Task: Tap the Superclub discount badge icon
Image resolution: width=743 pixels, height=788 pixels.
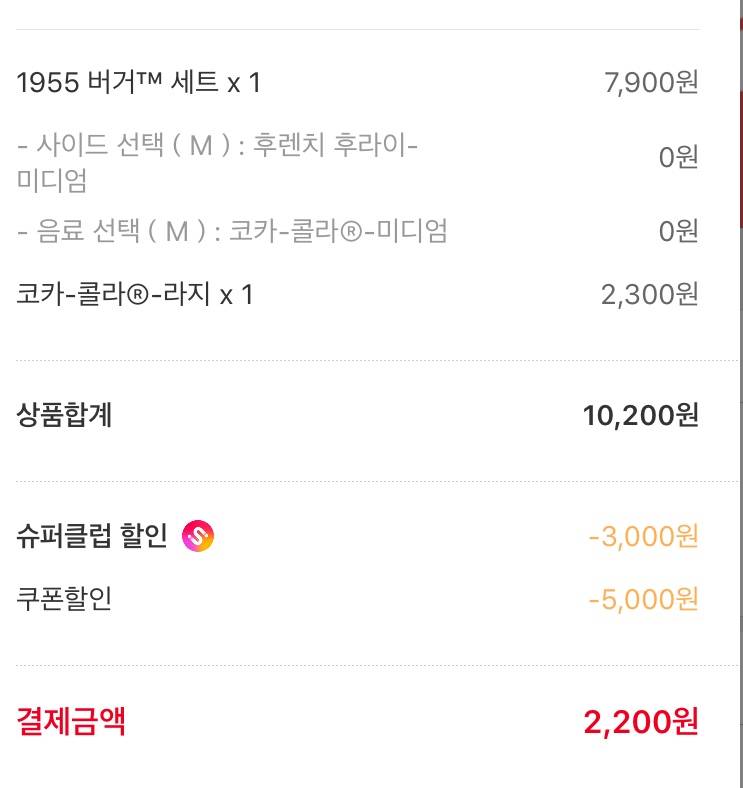Action: [198, 536]
